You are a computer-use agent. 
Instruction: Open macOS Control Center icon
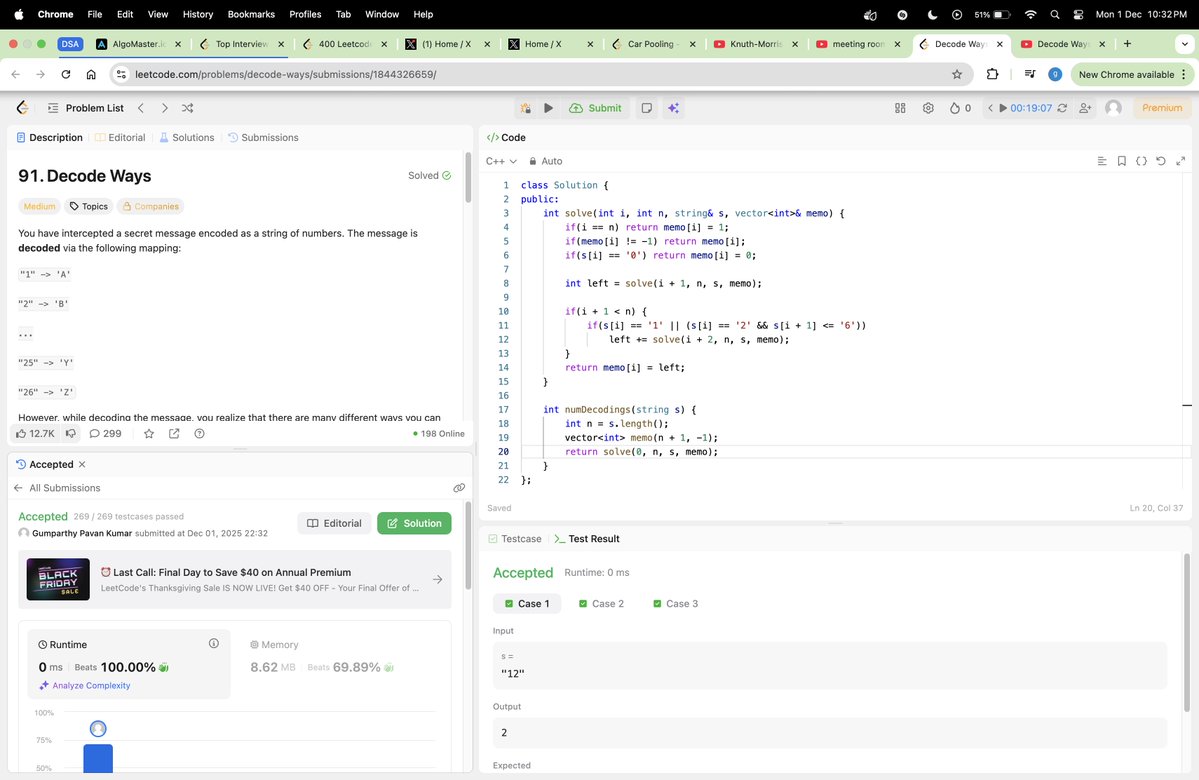pyautogui.click(x=1078, y=14)
